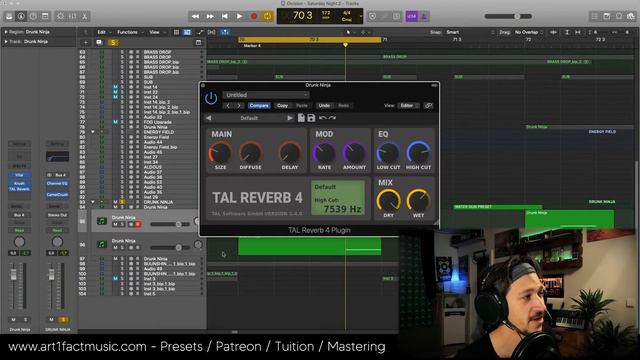Click the TAL undo curved arrow icon
This screenshot has width=640, height=360.
pos(322,118)
